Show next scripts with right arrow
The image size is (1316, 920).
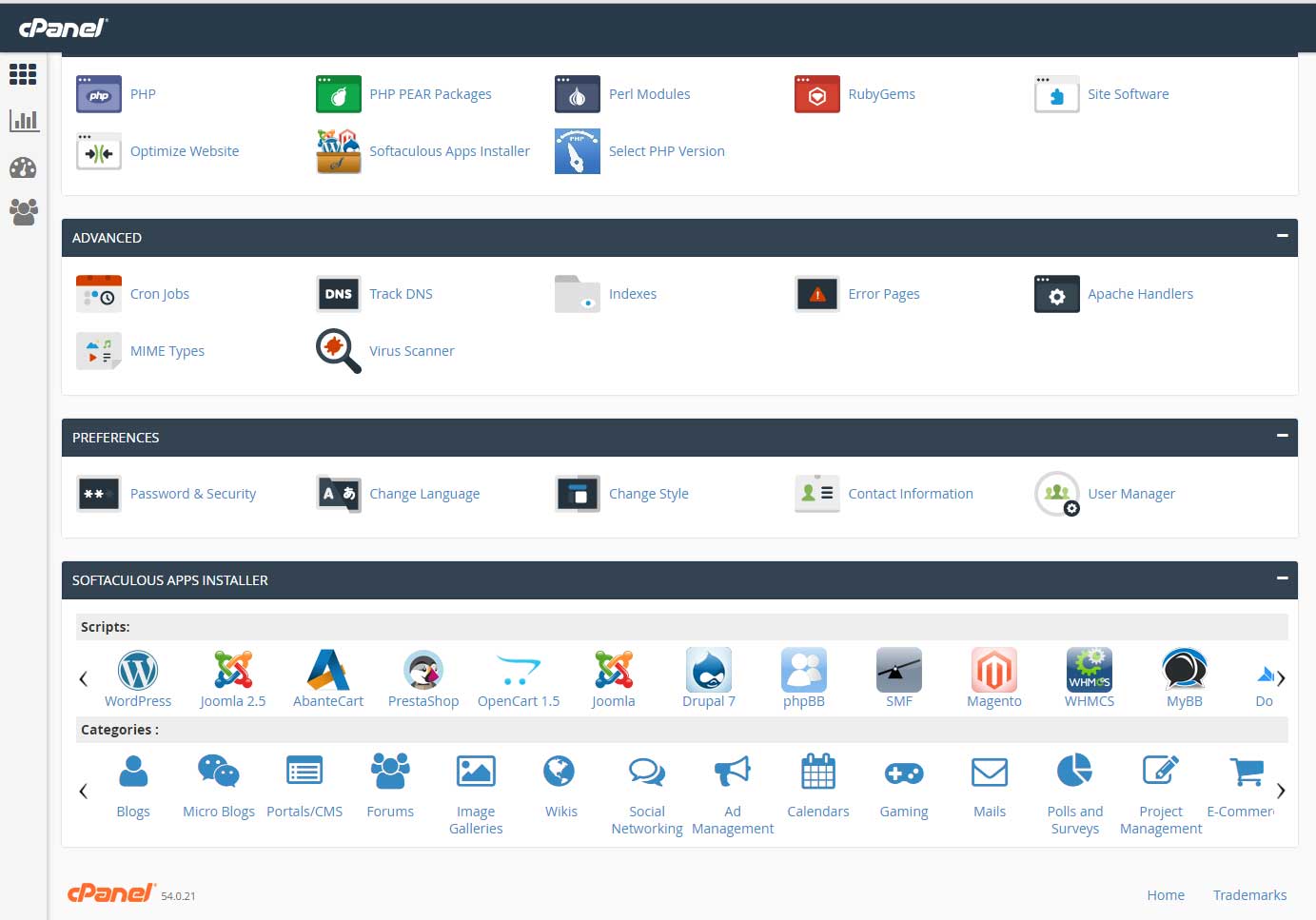point(1281,678)
